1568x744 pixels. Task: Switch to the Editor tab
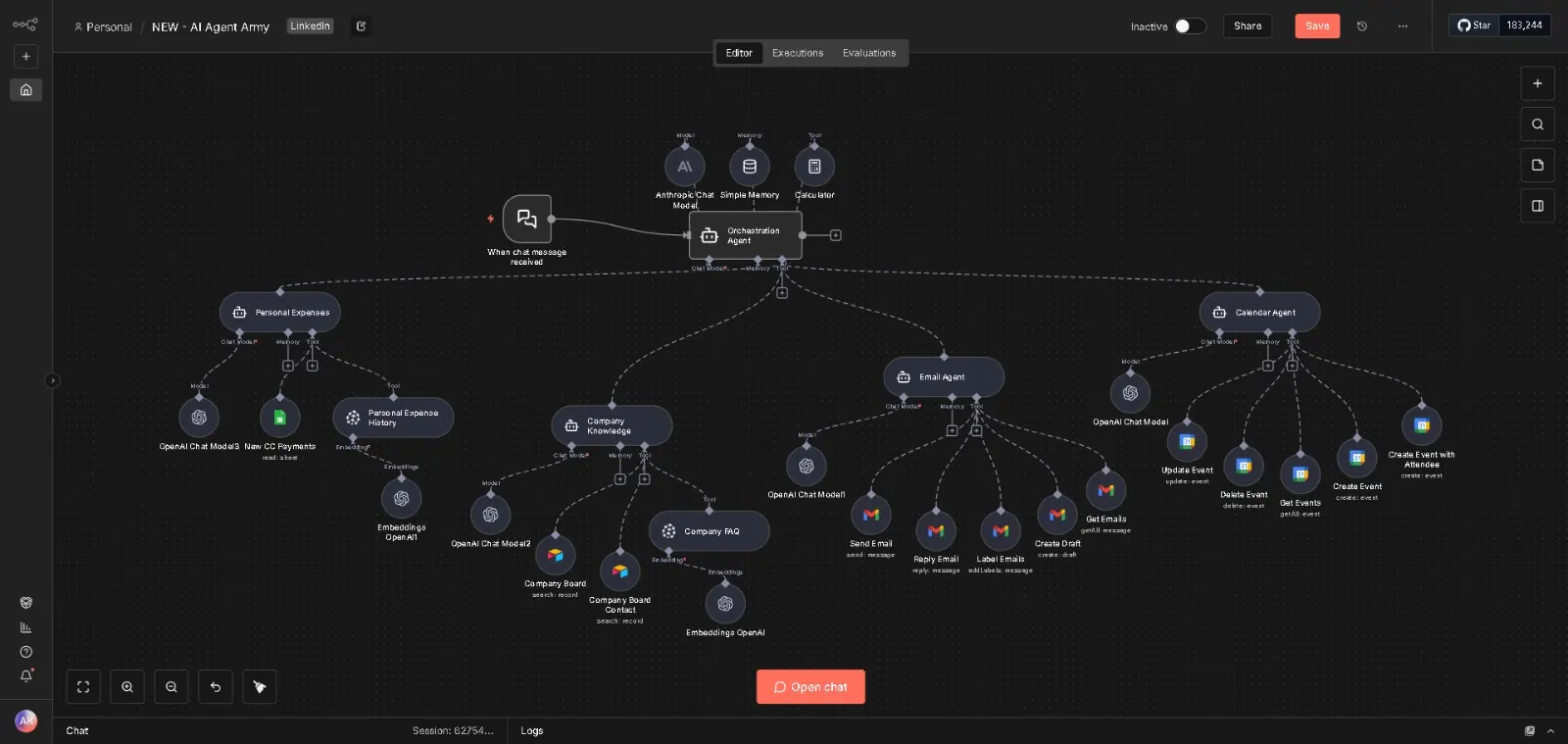739,53
